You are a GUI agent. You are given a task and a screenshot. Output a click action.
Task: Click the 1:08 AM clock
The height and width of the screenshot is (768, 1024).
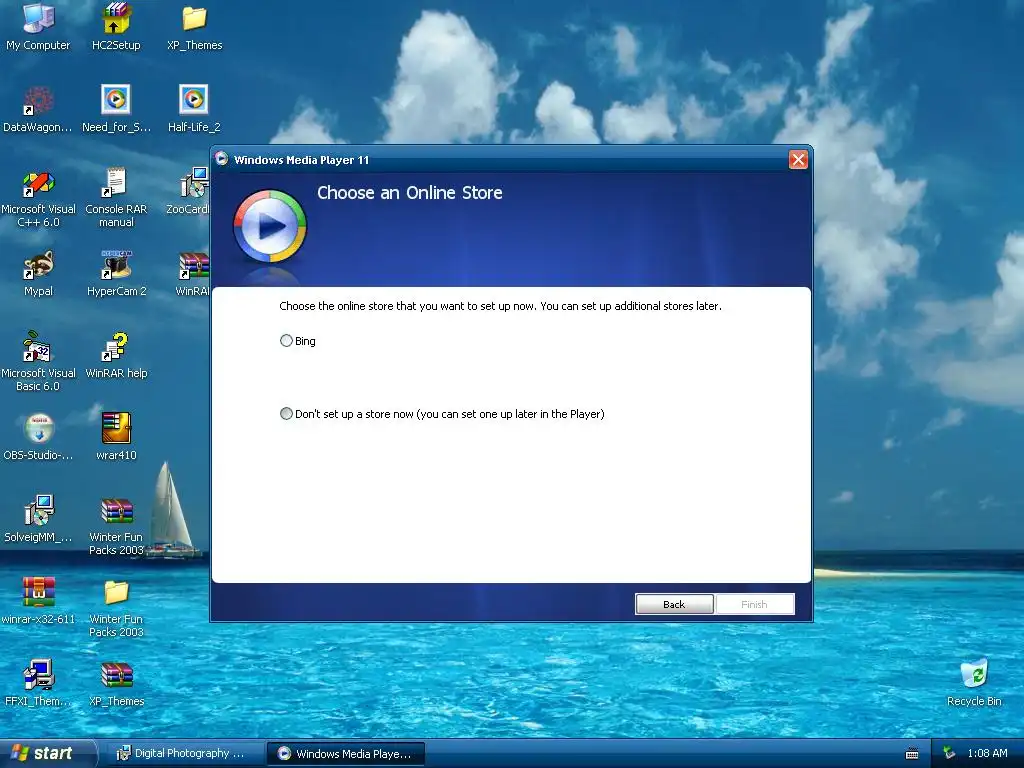(x=987, y=753)
